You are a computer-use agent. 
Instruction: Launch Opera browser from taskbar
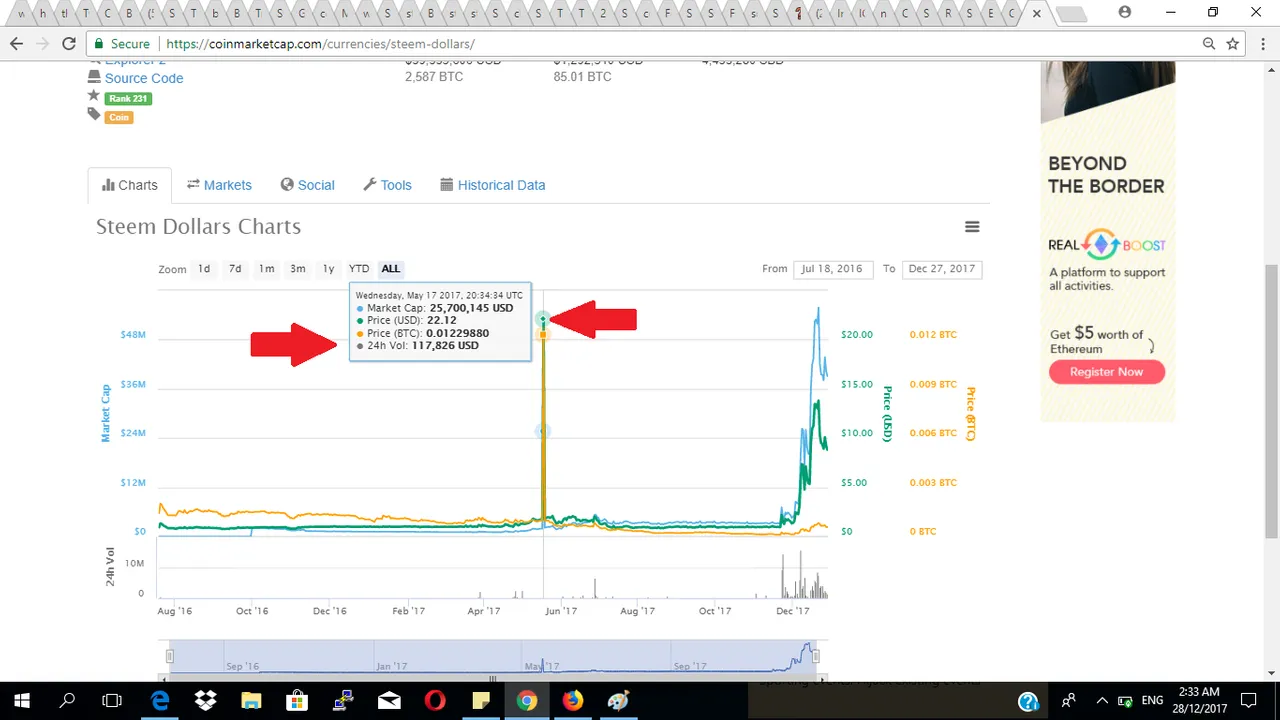click(435, 700)
